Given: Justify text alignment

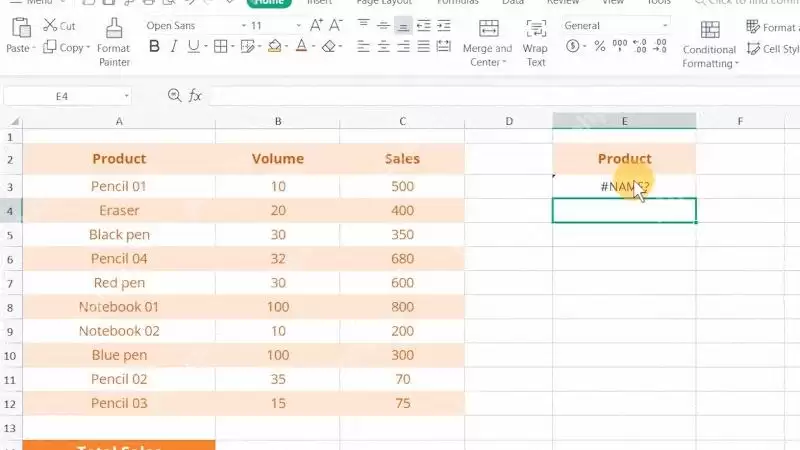Looking at the screenshot, I should point(423,47).
